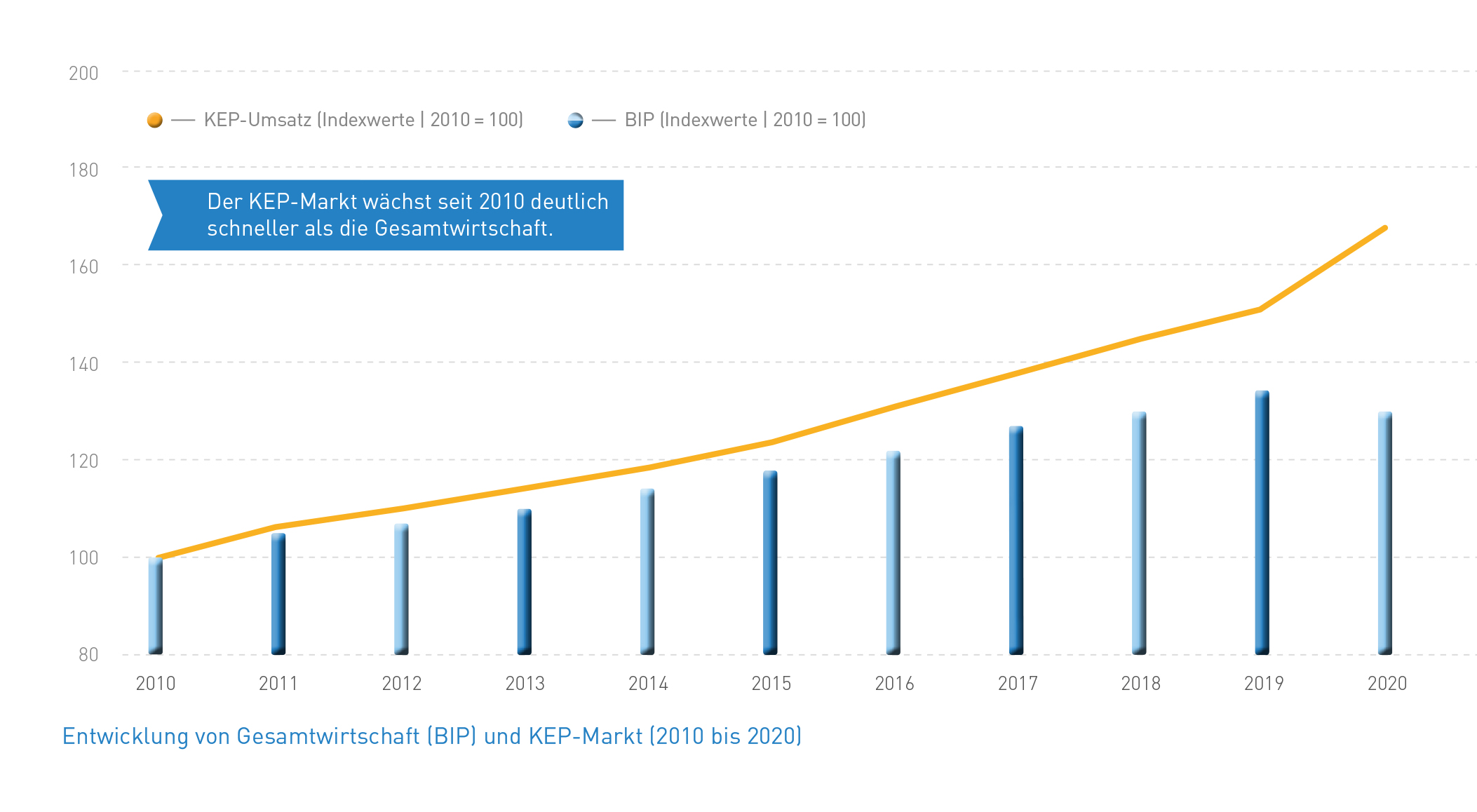The width and height of the screenshot is (1477, 812).
Task: Click the blue BIP legend dot
Action: tap(575, 120)
